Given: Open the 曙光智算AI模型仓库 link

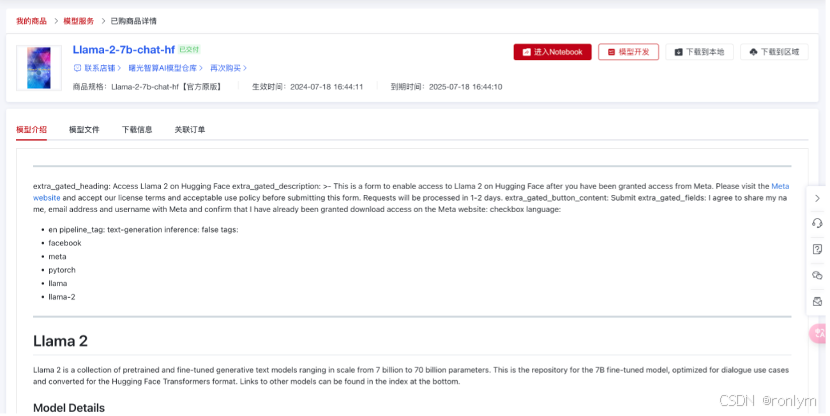Looking at the screenshot, I should [165, 68].
